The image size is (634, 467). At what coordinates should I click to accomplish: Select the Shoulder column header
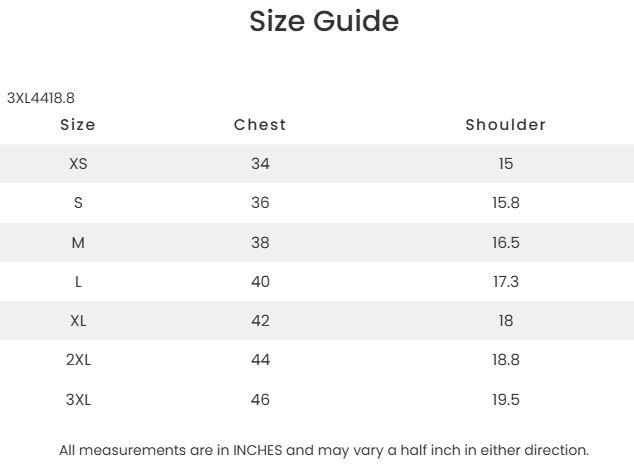pyautogui.click(x=505, y=125)
